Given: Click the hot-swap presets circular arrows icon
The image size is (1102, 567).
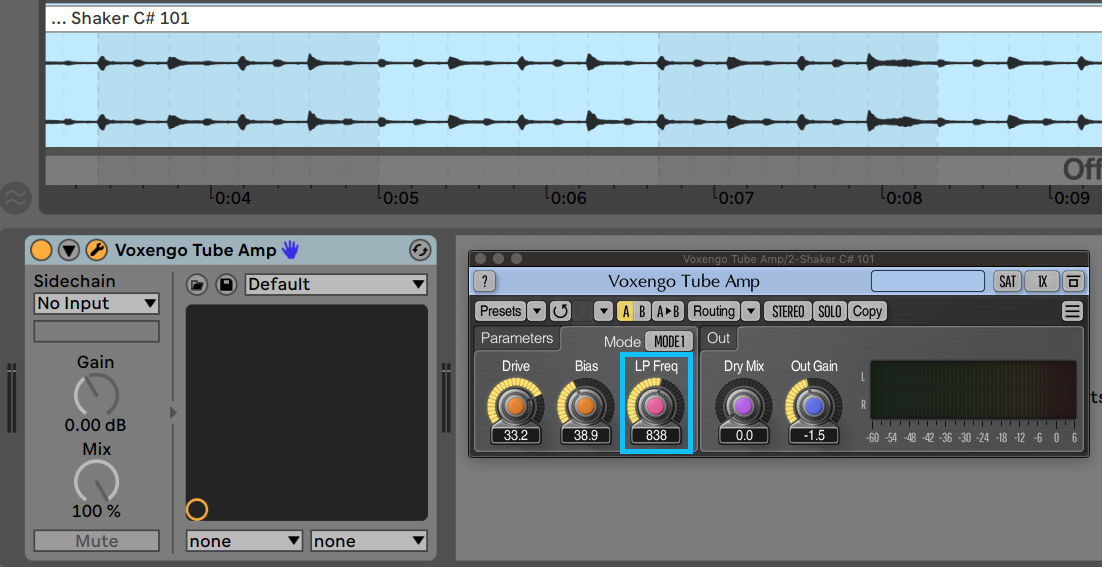Looking at the screenshot, I should 420,250.
